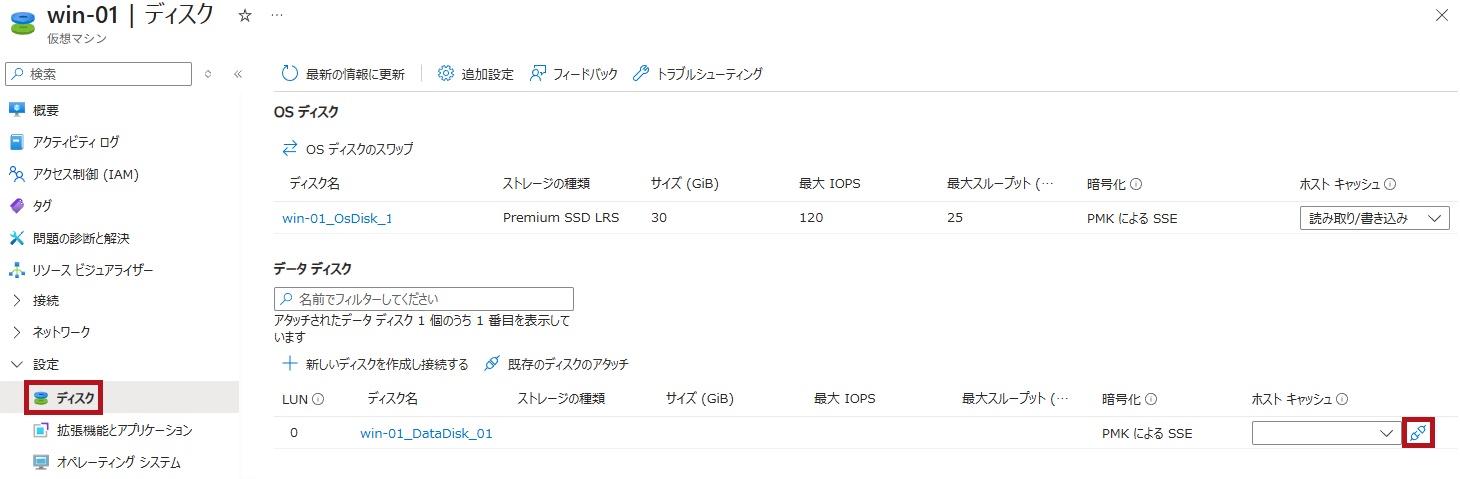
Task: Collapse the sidebar with the double chevron
Action: click(238, 74)
